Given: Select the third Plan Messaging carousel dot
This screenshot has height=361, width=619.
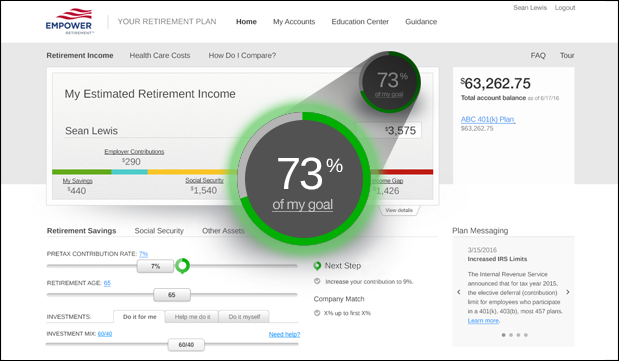Looking at the screenshot, I should click(518, 335).
